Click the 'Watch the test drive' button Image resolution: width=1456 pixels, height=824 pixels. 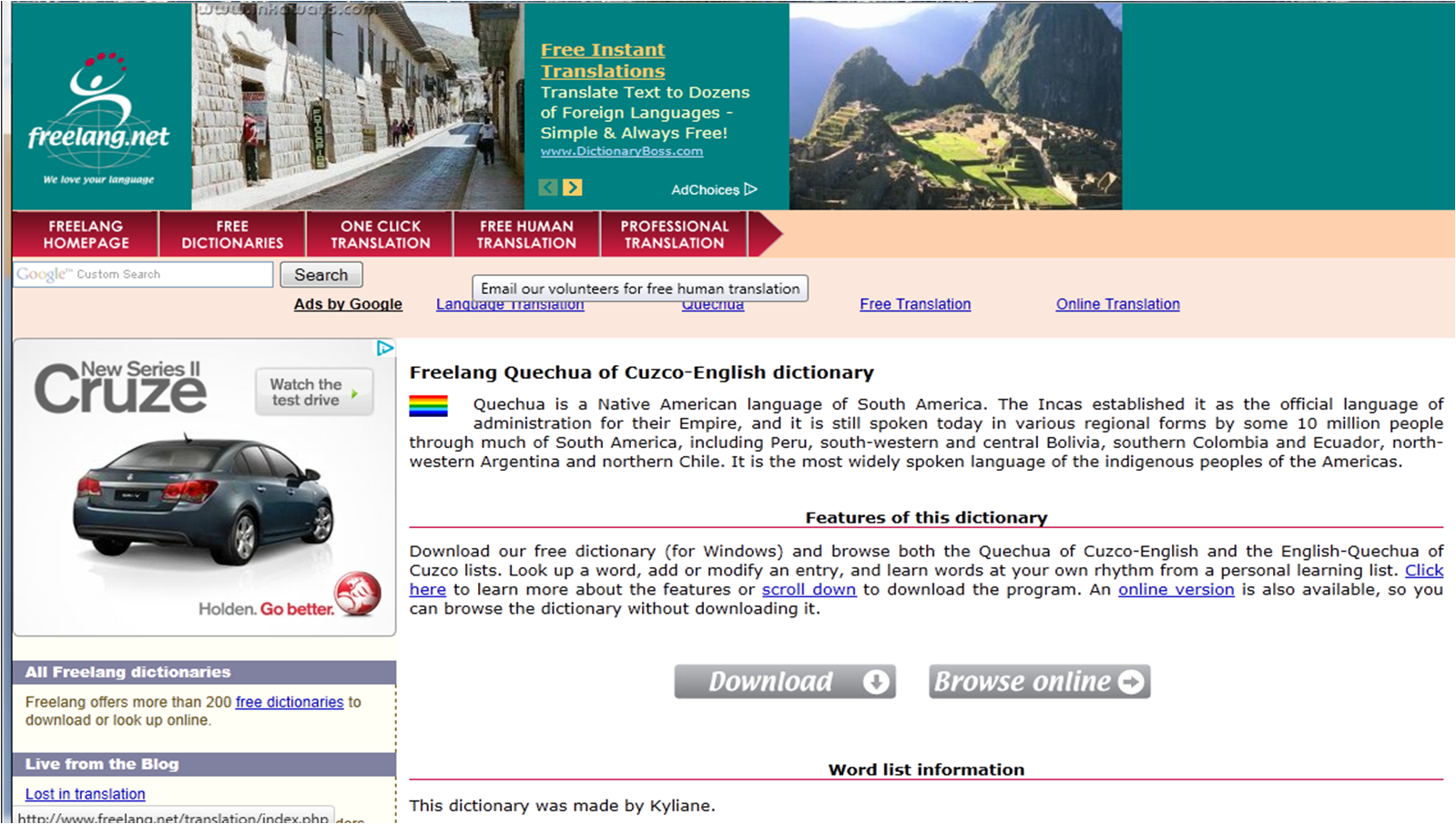click(x=313, y=392)
